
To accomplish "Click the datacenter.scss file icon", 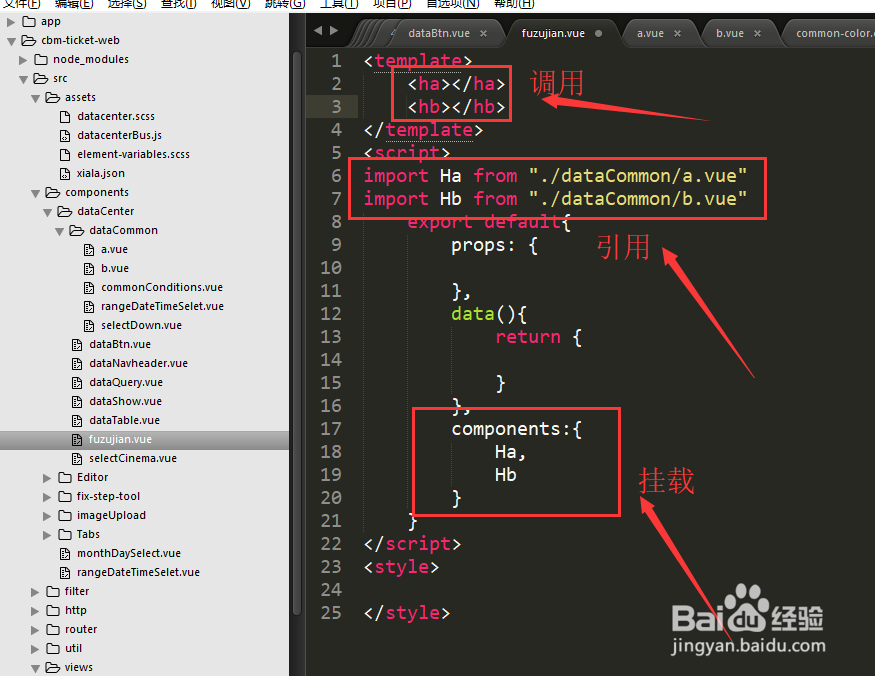I will point(65,116).
